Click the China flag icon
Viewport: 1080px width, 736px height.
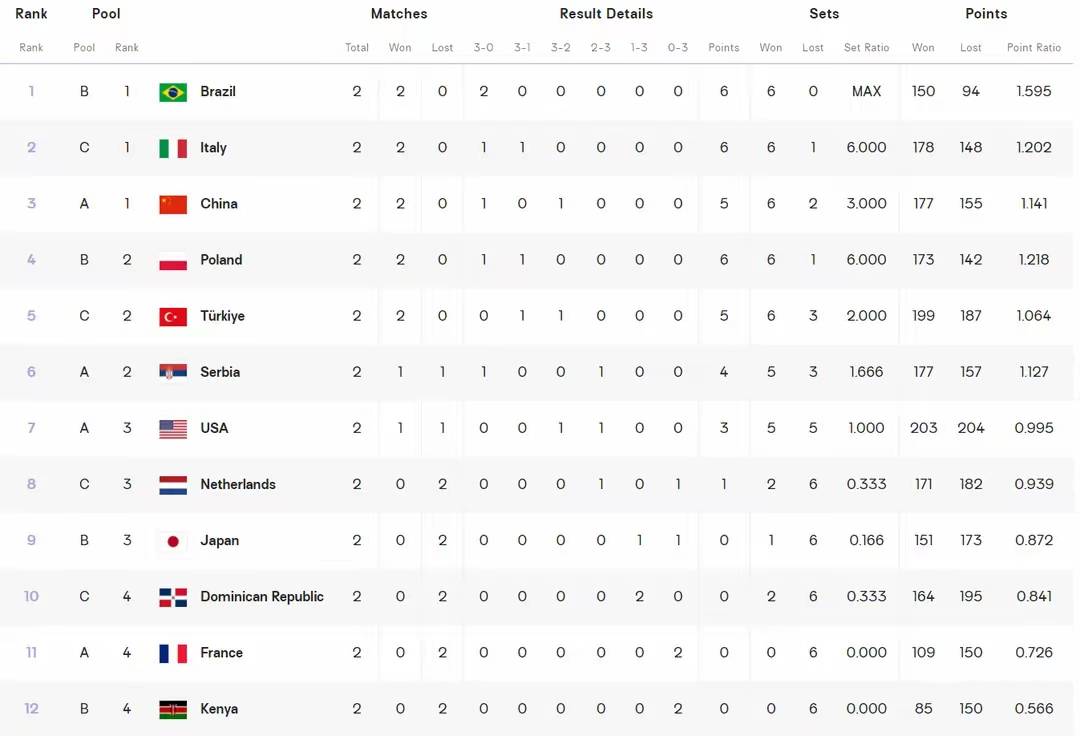[173, 204]
